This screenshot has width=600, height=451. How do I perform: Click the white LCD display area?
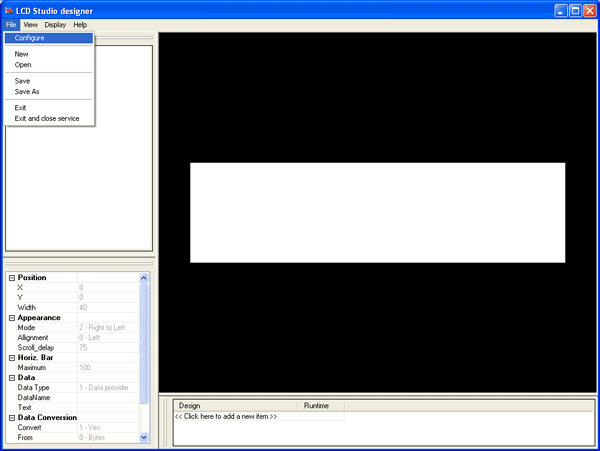tap(377, 213)
